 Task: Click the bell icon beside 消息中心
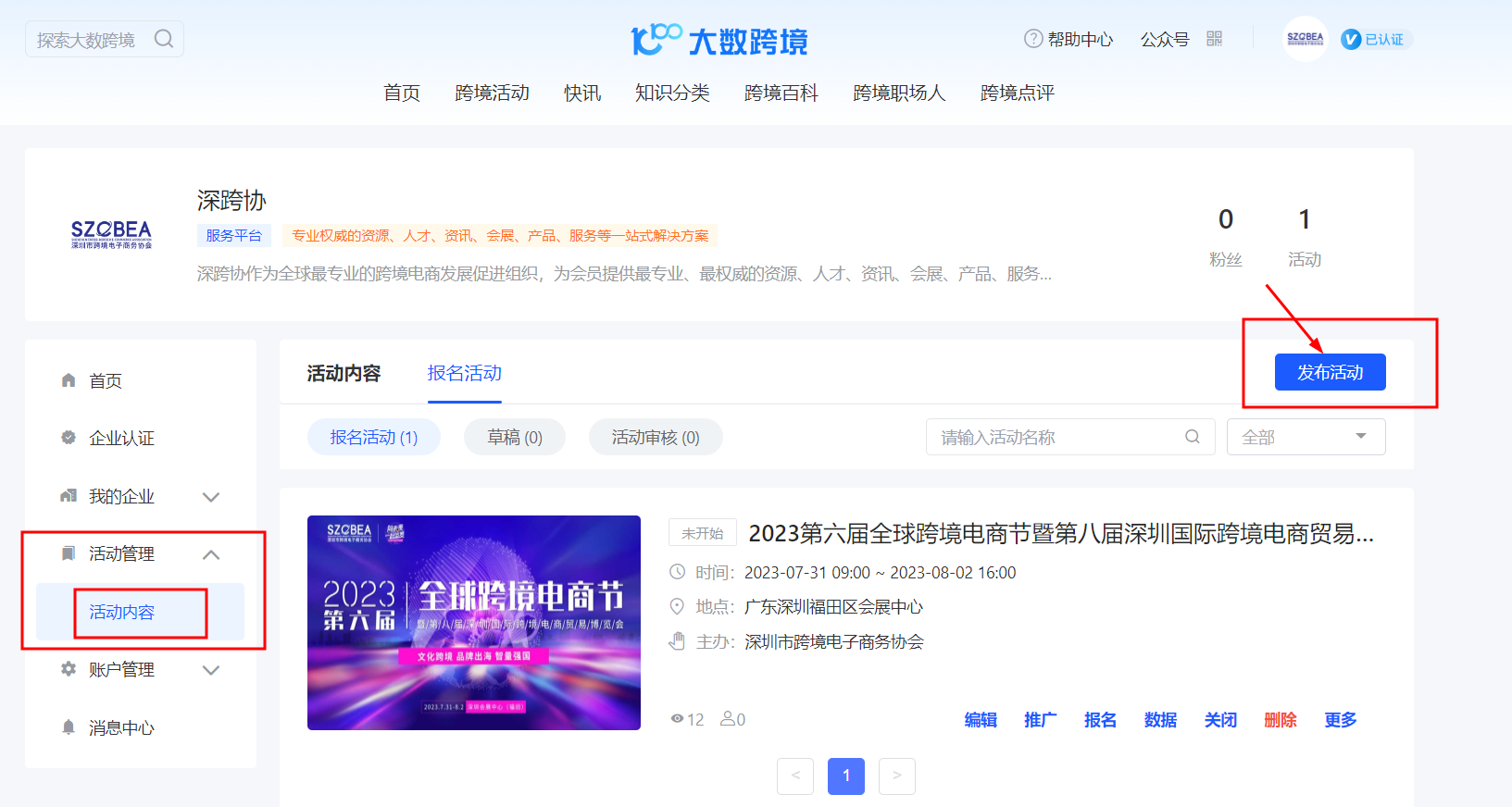coord(69,727)
